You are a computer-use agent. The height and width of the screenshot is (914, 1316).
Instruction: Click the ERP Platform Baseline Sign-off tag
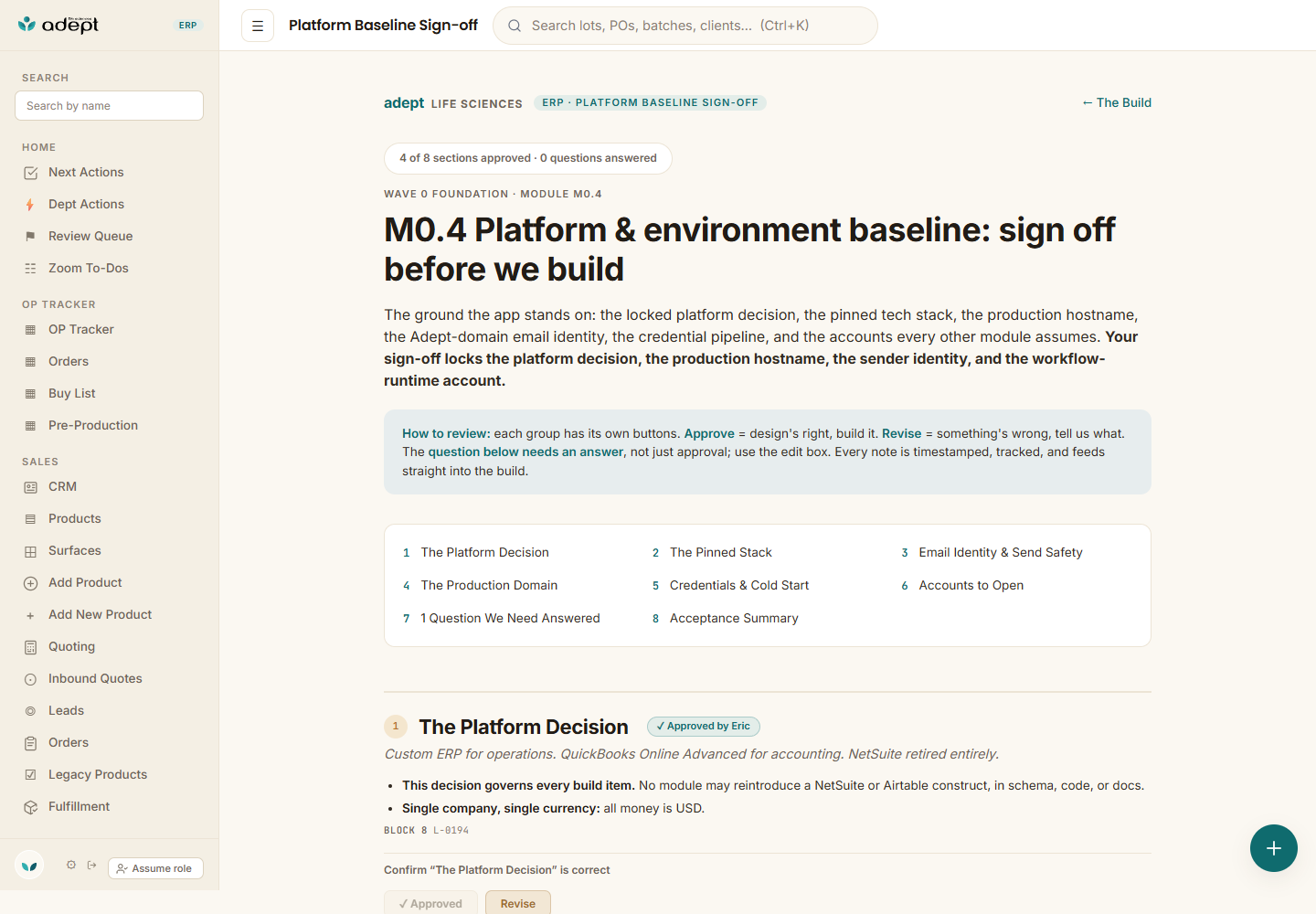tap(650, 102)
